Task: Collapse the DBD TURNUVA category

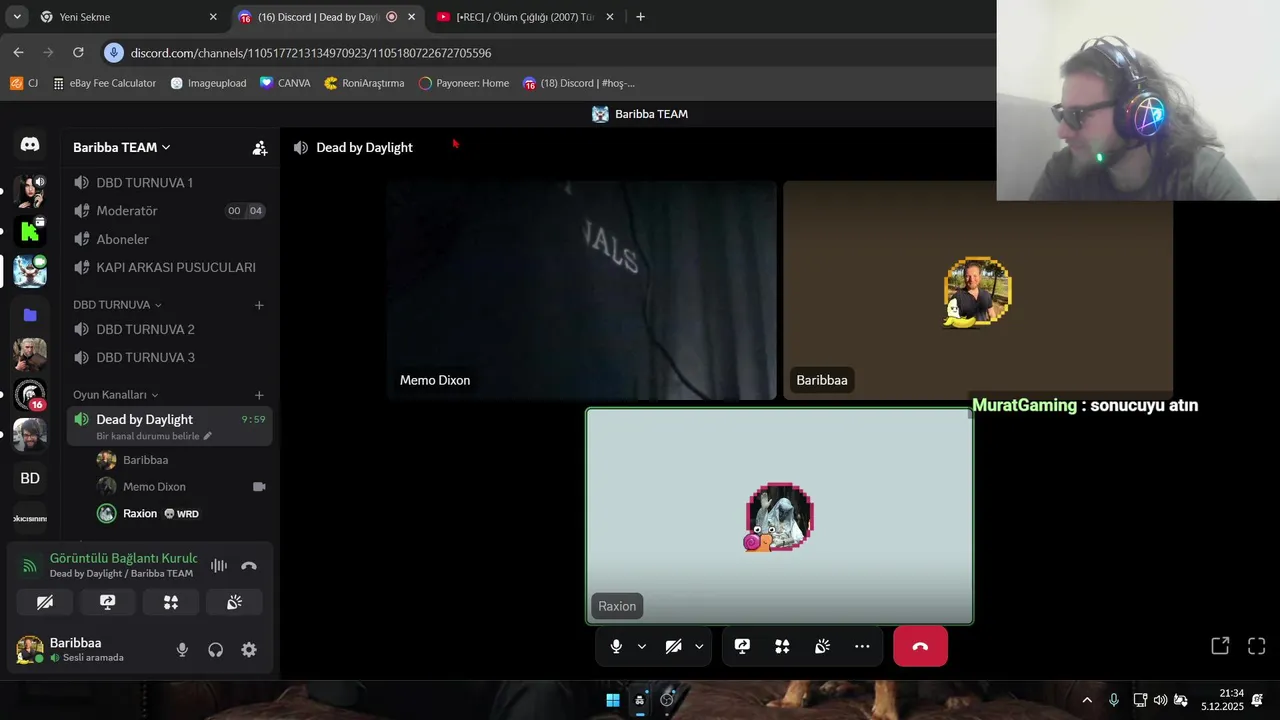Action: coord(117,305)
